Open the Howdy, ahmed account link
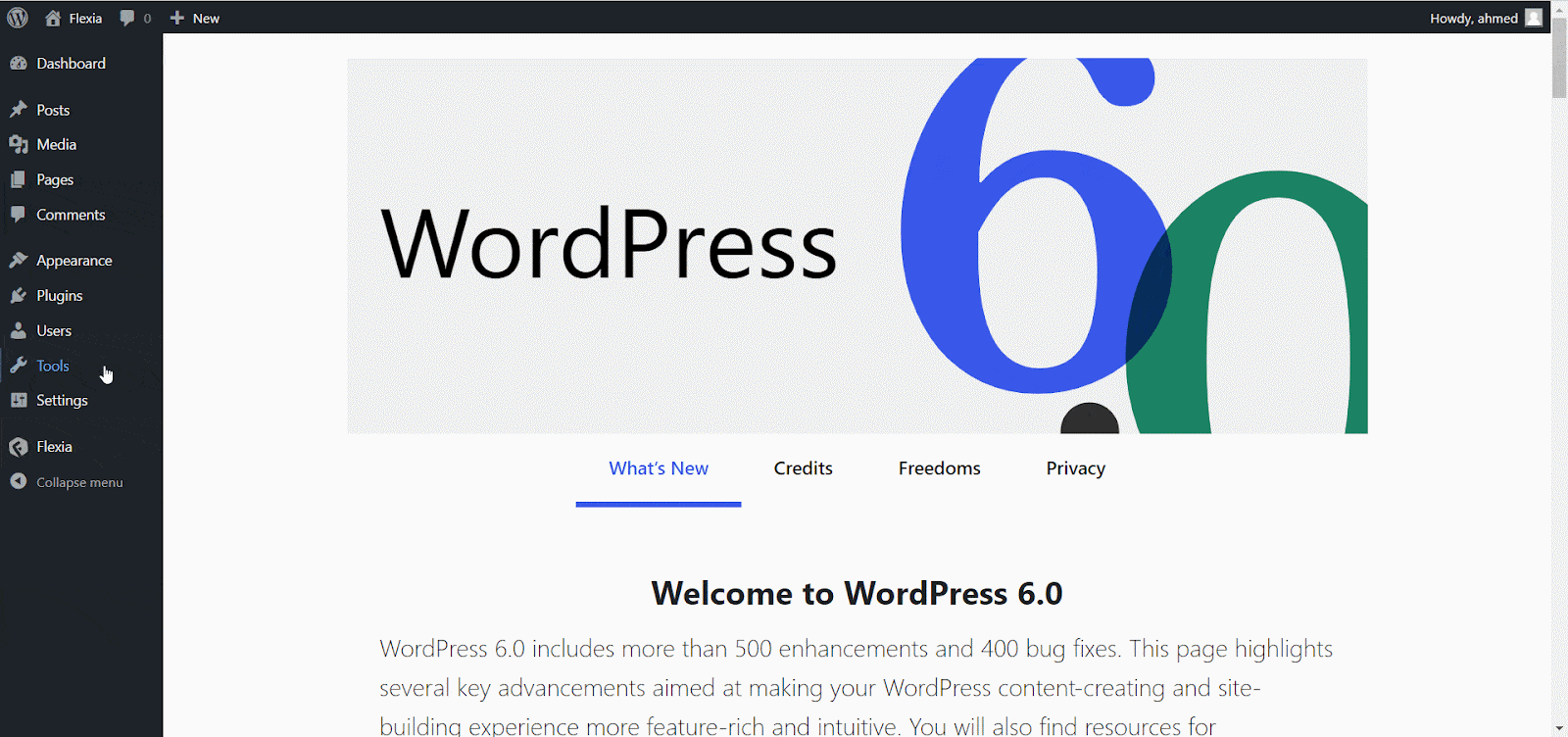This screenshot has height=737, width=1568. tap(1473, 18)
